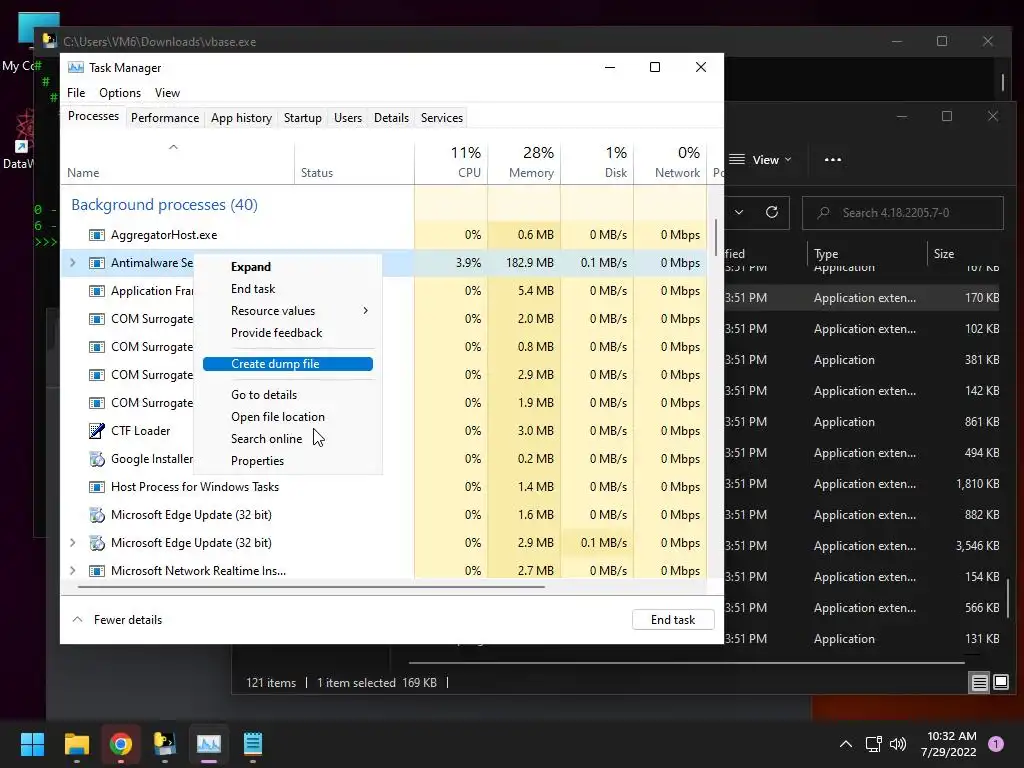Screen dimensions: 1024x768
Task: Click the taskbar clock showing 10:32 AM
Action: (x=949, y=744)
